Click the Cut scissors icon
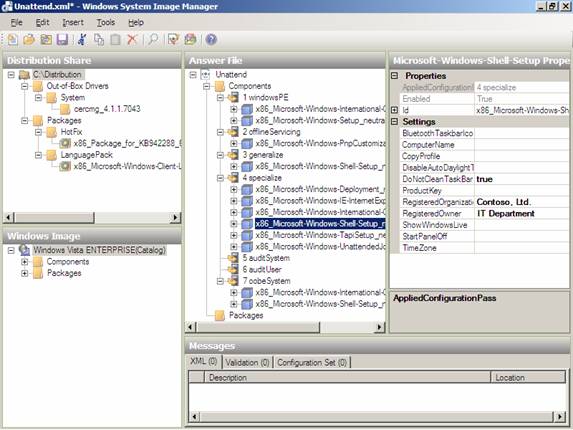The width and height of the screenshot is (573, 430). 82,39
